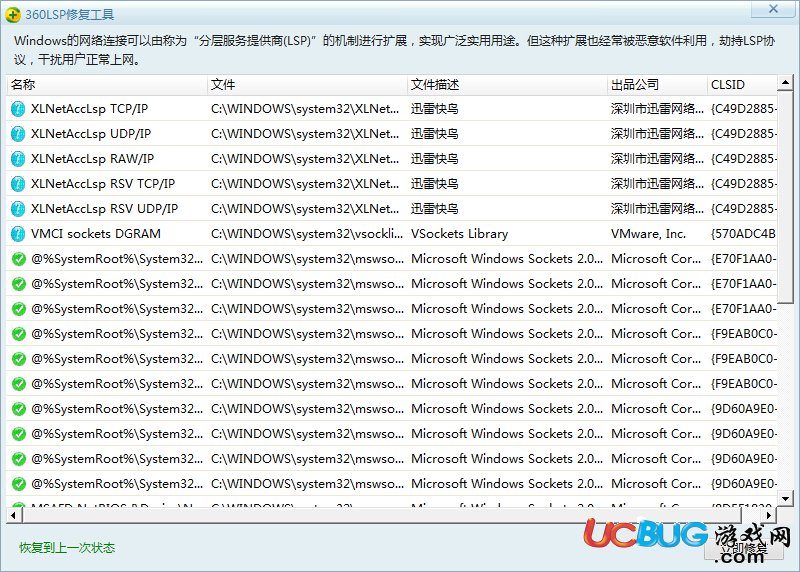Click the question-mark icon for VMCI sockets DGRAM
The width and height of the screenshot is (800, 572).
[x=18, y=234]
